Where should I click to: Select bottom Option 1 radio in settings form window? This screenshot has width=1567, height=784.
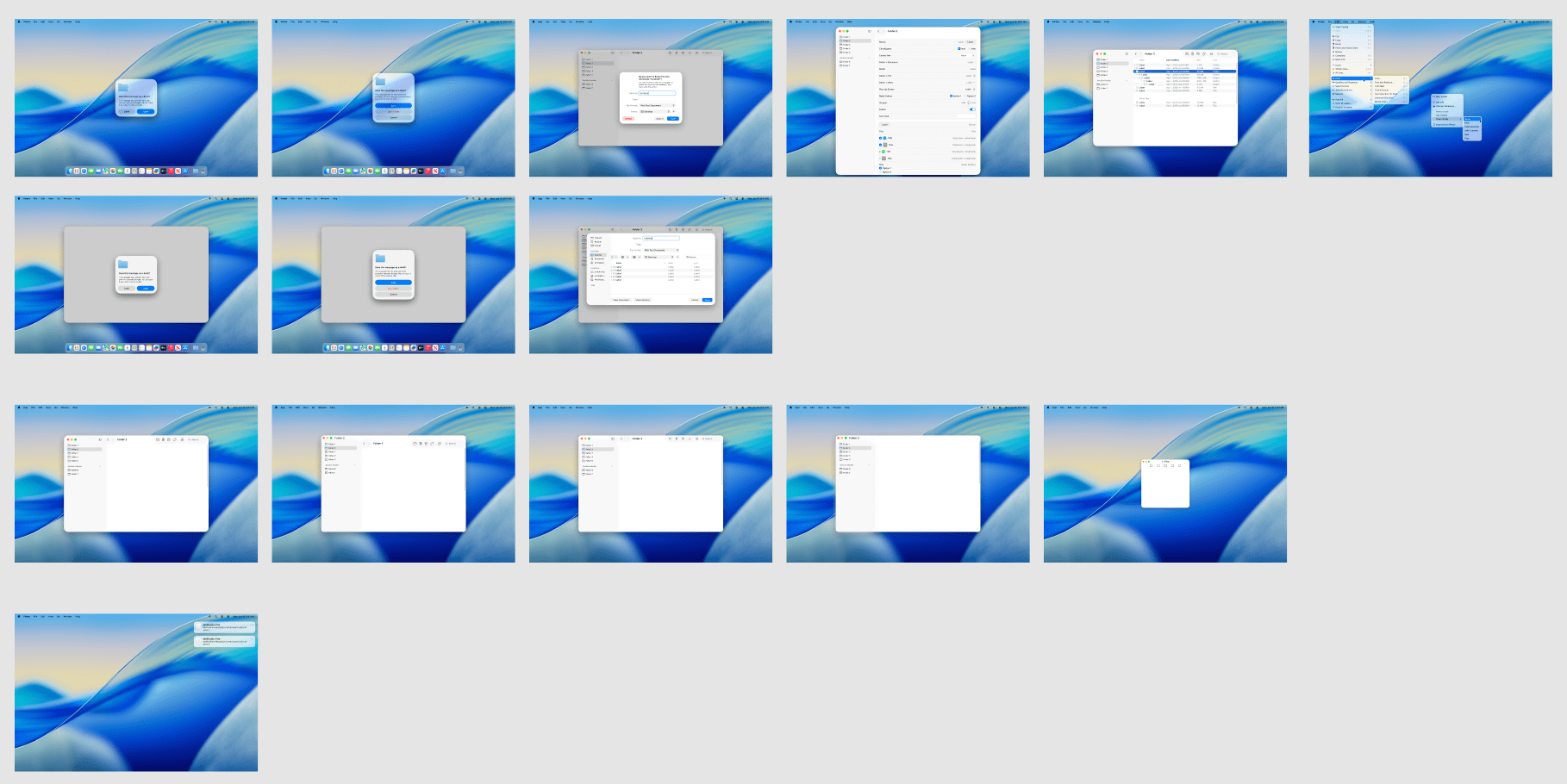[880, 168]
